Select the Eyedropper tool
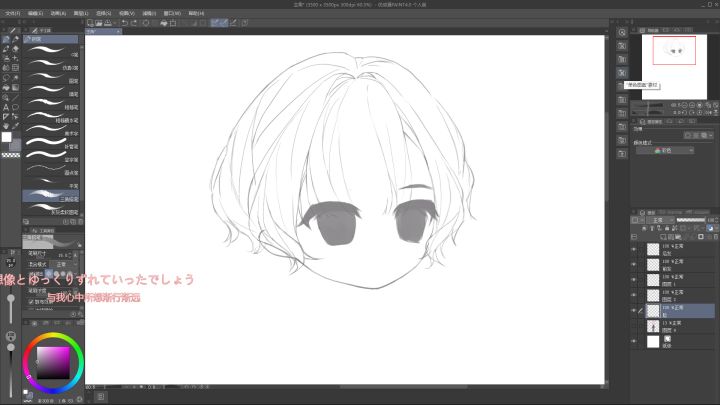Viewport: 720px width, 405px height. click(x=15, y=126)
